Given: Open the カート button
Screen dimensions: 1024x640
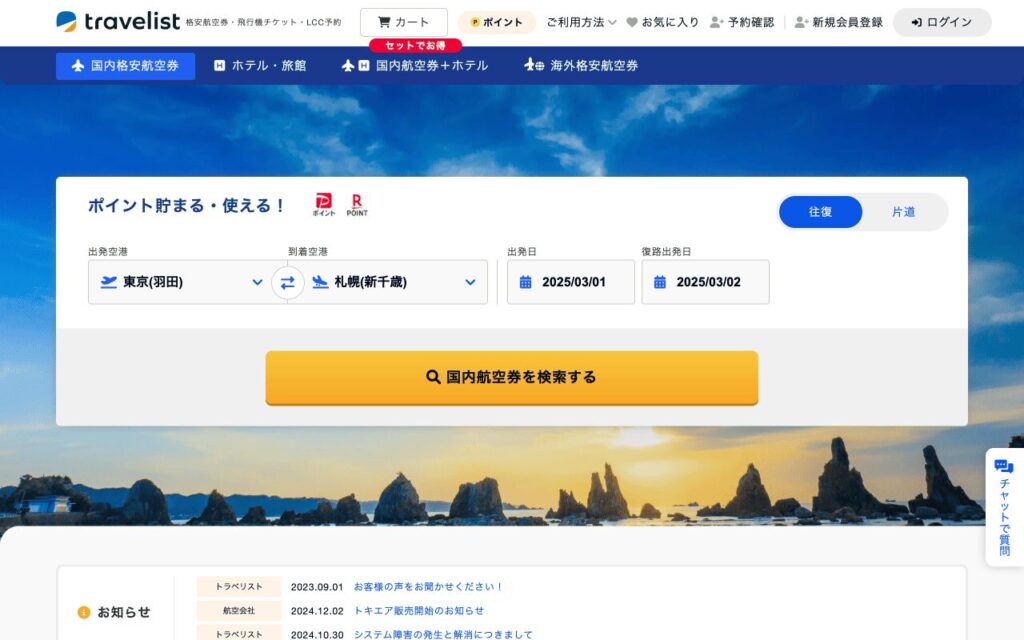Looking at the screenshot, I should pos(404,22).
